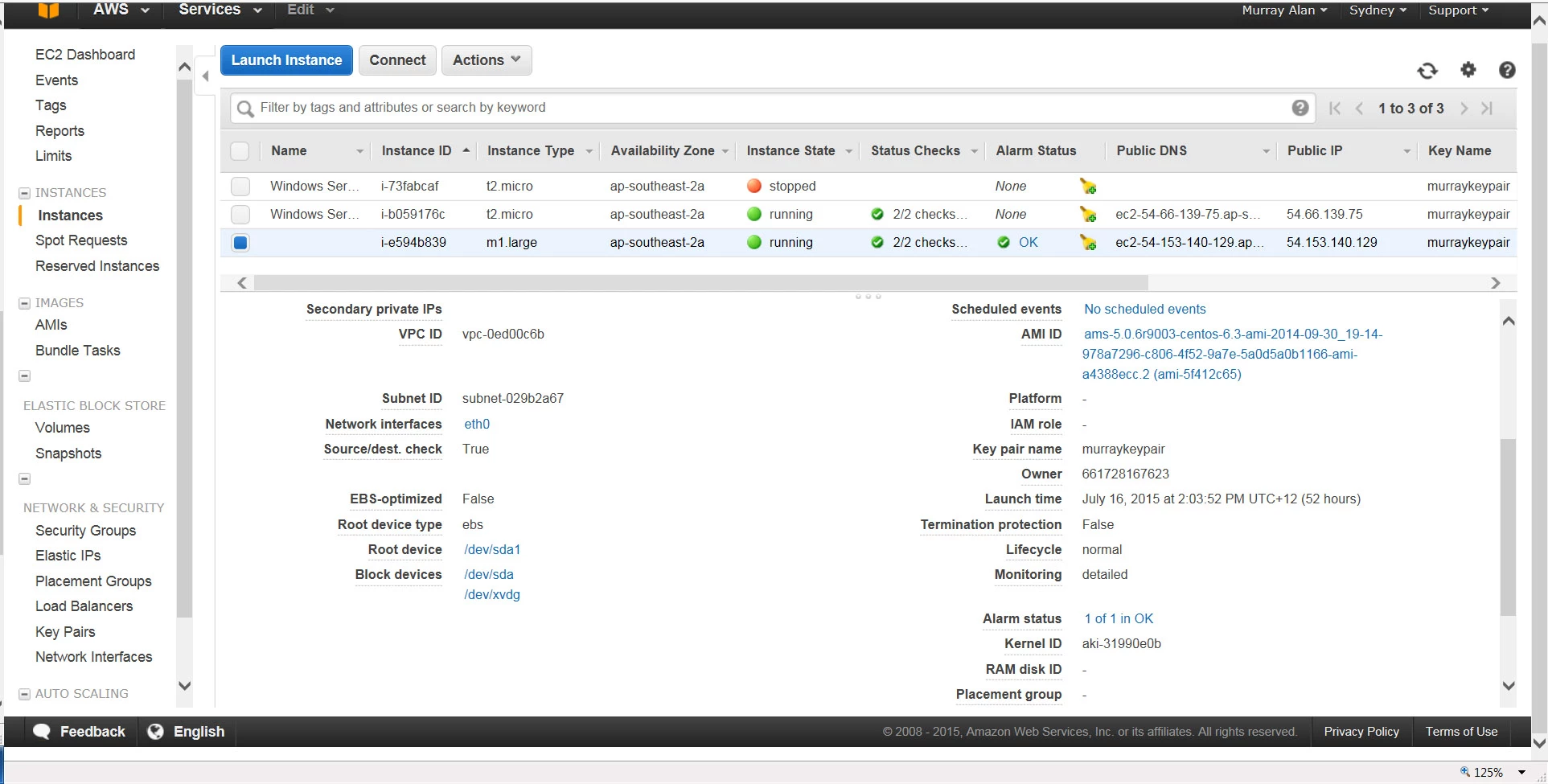Click the Connect button
Image resolution: width=1548 pixels, height=784 pixels.
[397, 60]
